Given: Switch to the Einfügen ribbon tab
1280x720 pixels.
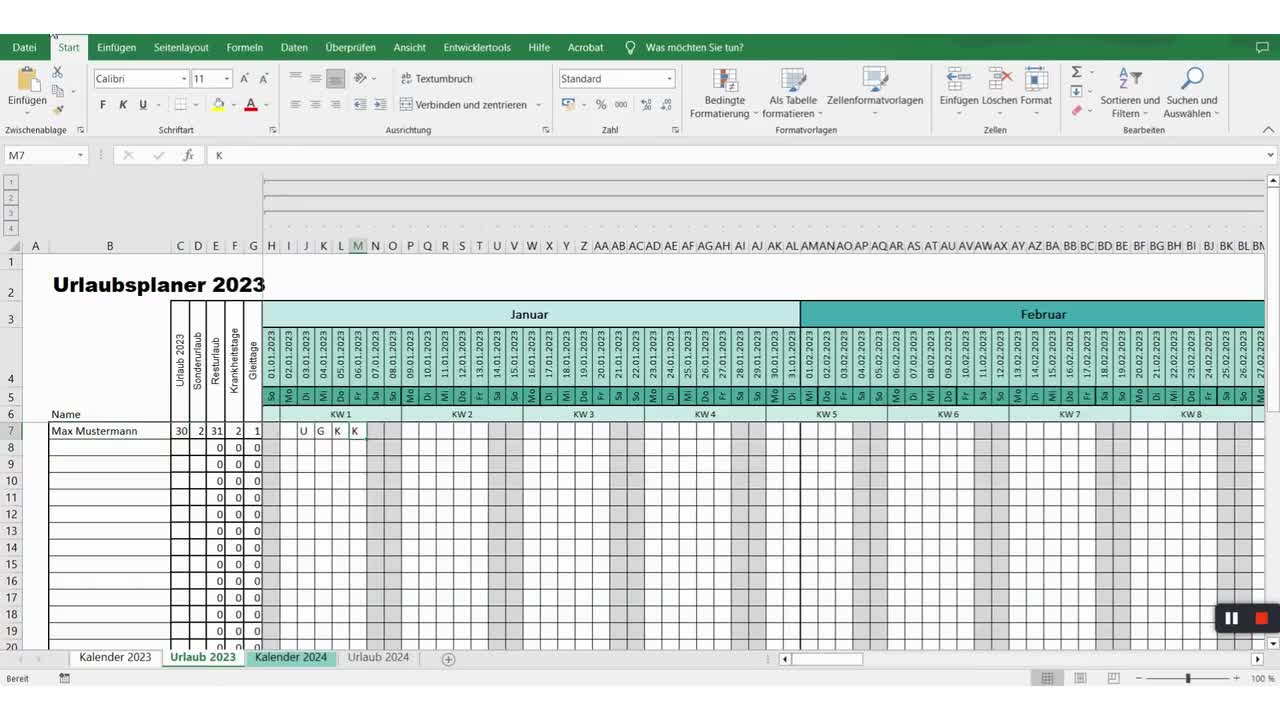Looking at the screenshot, I should 117,47.
